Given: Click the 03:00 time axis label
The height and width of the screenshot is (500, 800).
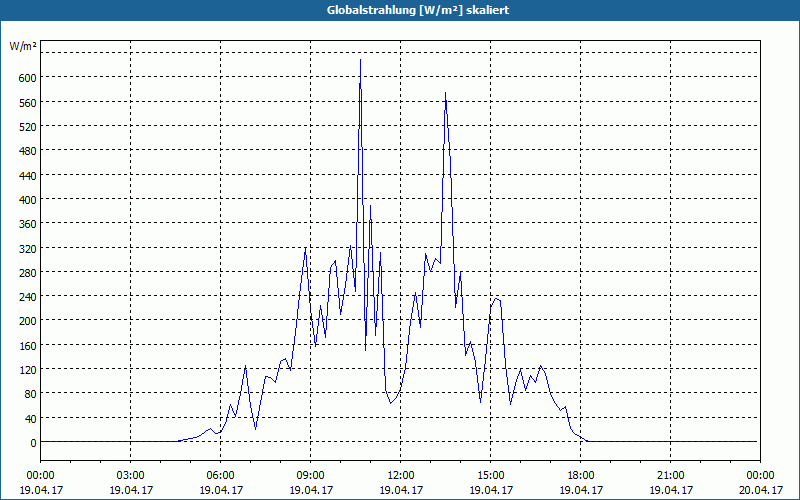Looking at the screenshot, I should coord(131,476).
